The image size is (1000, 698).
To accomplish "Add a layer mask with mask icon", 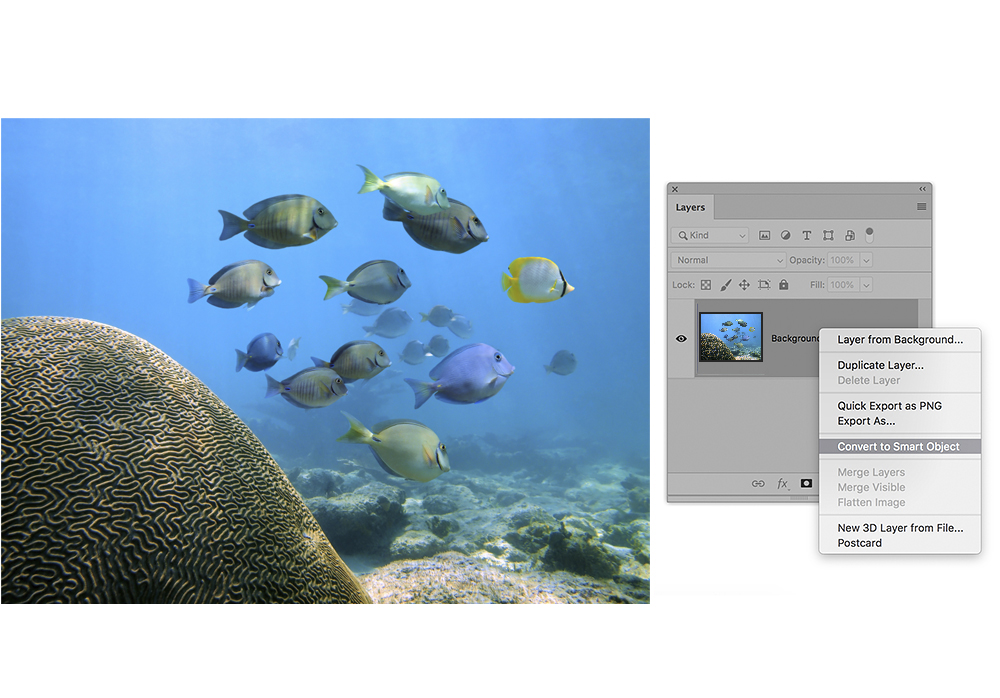I will [807, 483].
